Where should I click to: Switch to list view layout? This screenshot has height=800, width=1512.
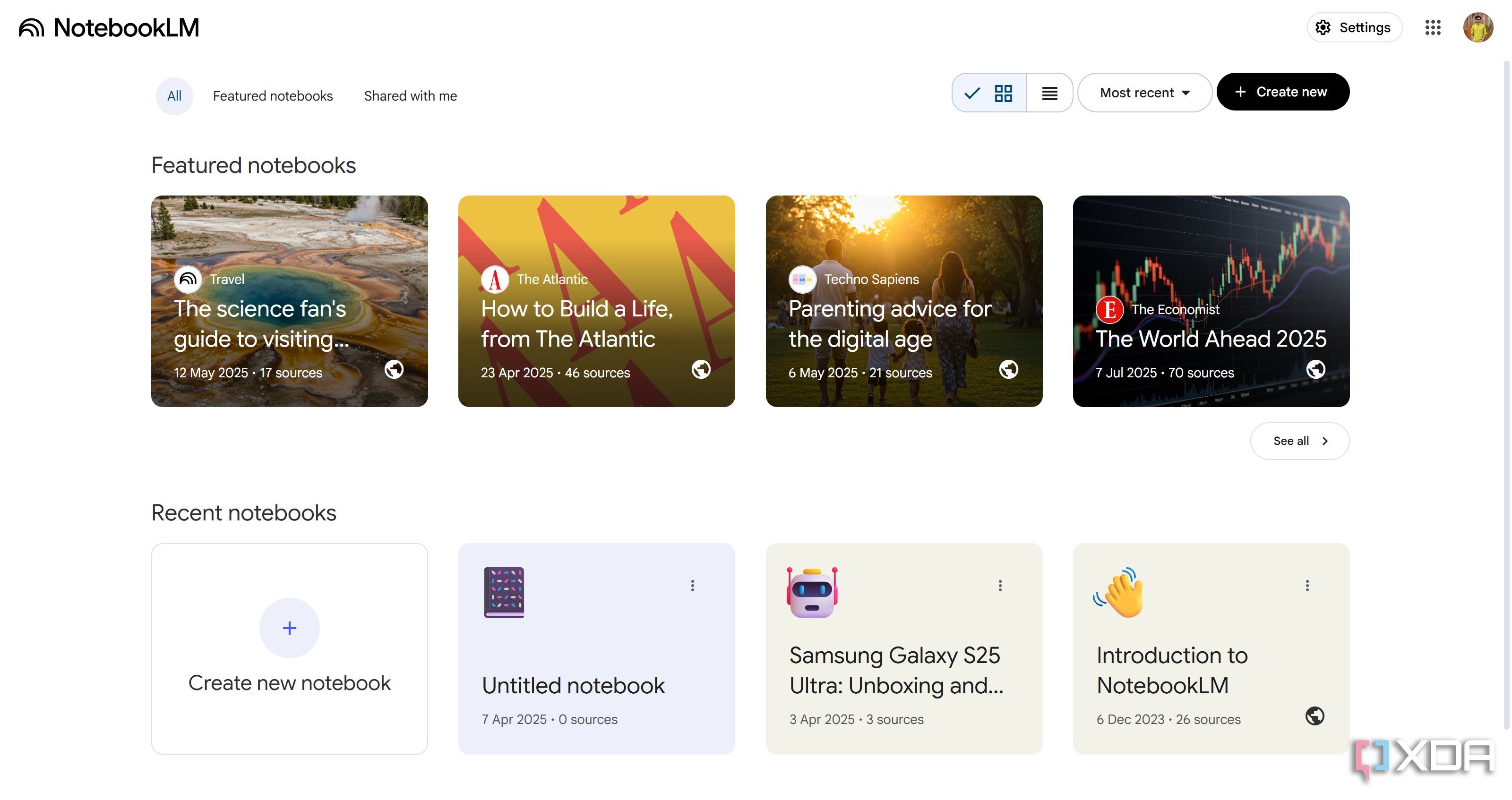click(1049, 93)
